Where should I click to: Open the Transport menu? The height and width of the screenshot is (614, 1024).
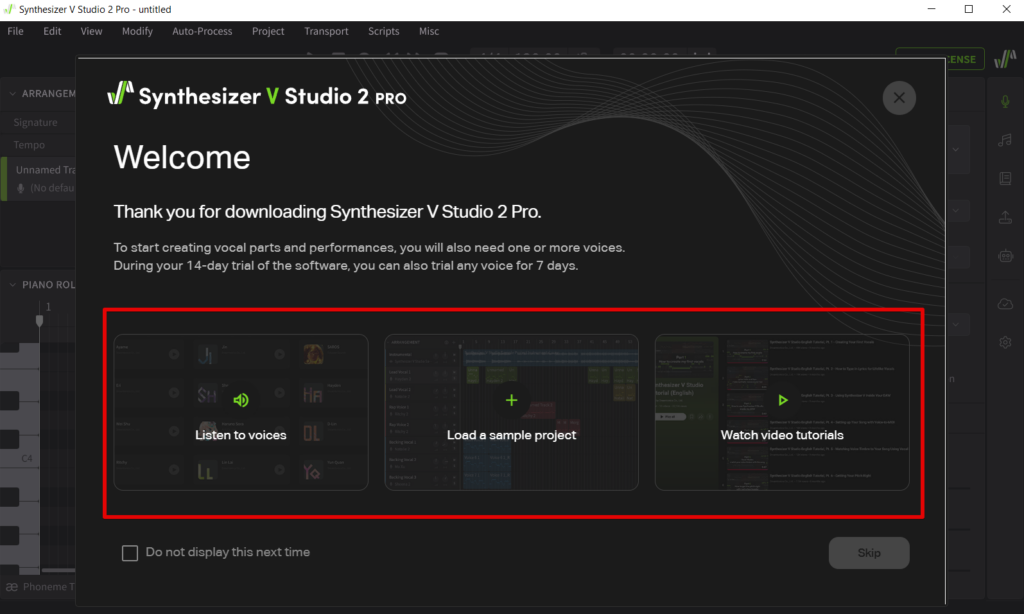pos(326,31)
